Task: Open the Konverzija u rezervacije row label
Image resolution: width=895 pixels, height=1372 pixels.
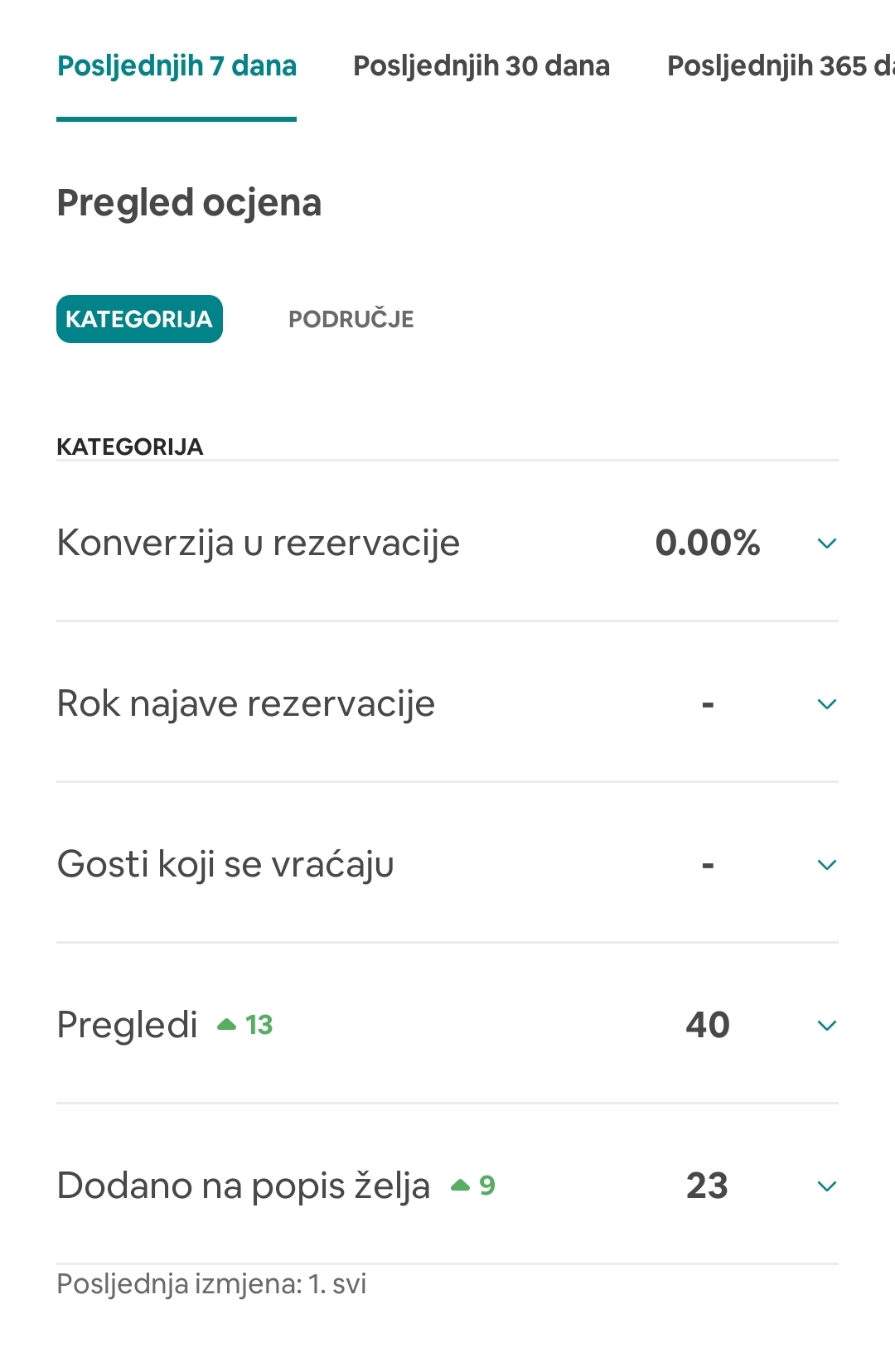Action: click(x=258, y=543)
